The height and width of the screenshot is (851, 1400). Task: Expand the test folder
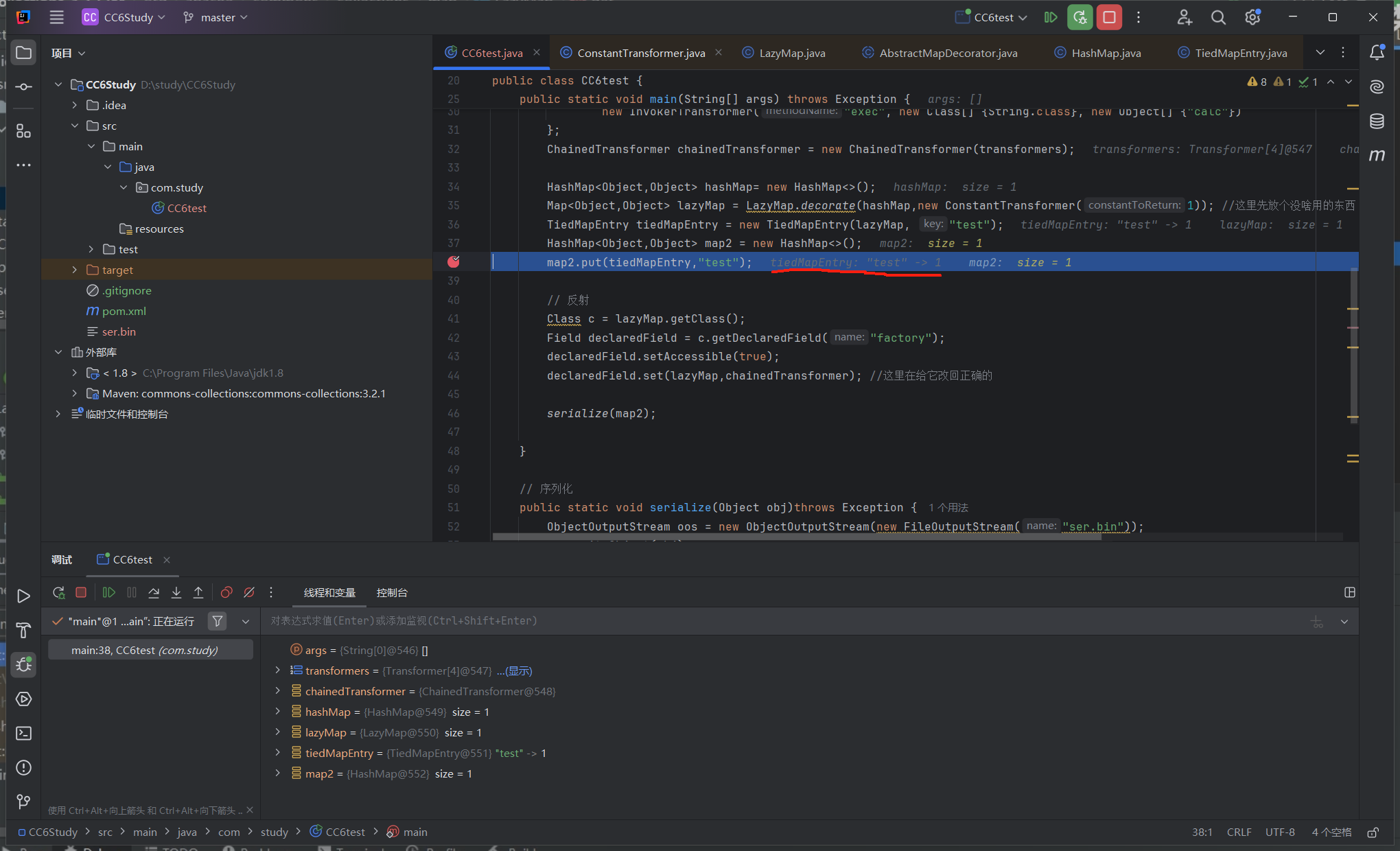(x=91, y=249)
